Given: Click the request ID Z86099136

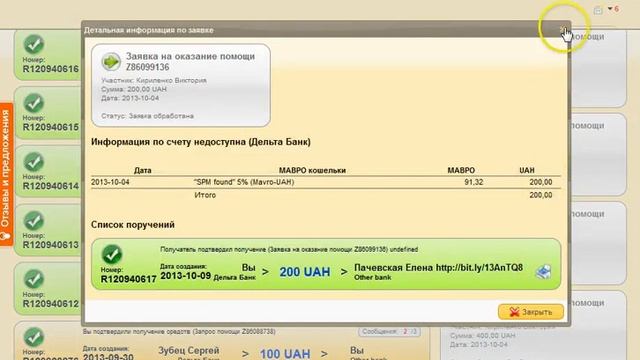Looking at the screenshot, I should tap(147, 67).
